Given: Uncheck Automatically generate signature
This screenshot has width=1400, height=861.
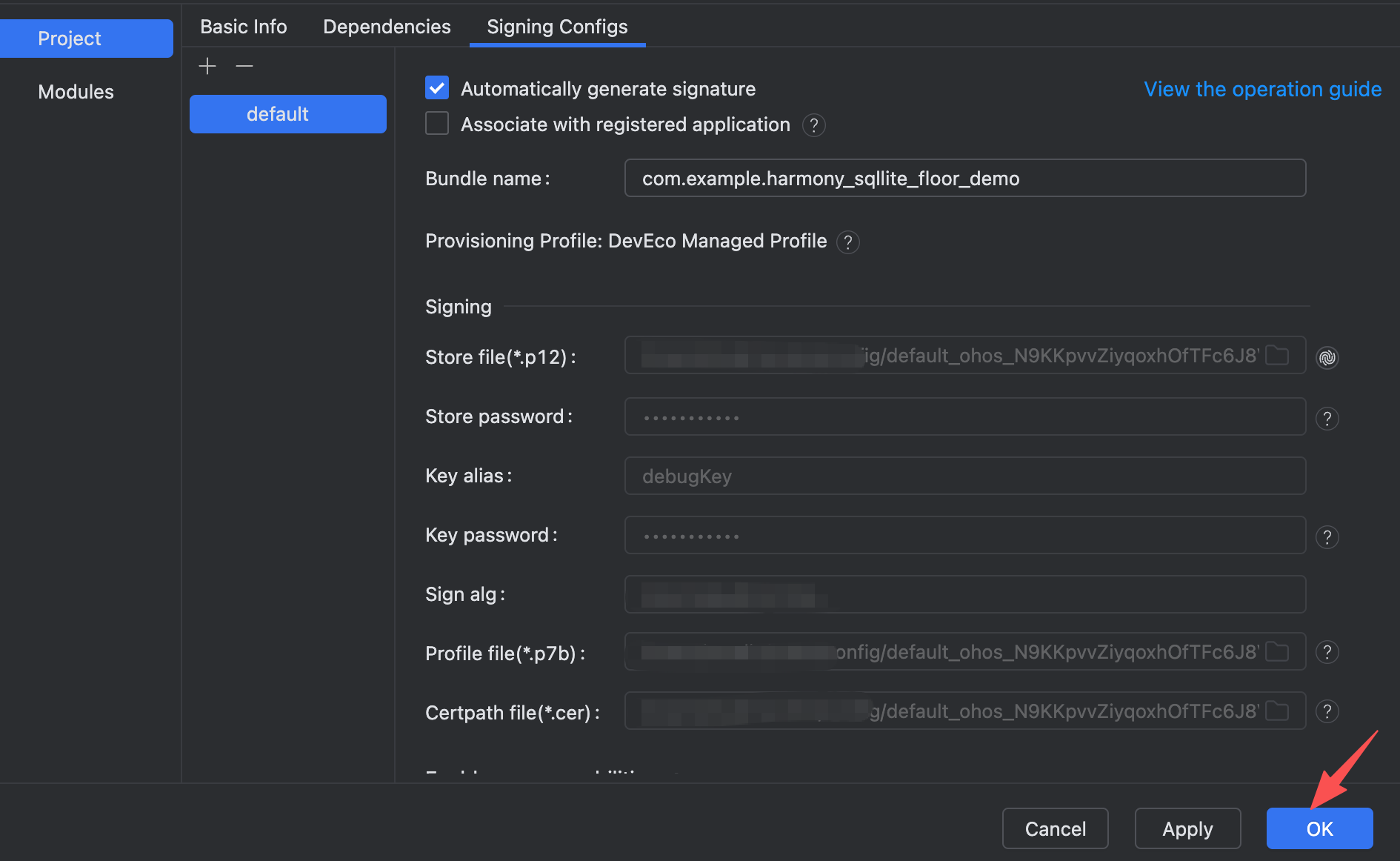Looking at the screenshot, I should (x=437, y=88).
